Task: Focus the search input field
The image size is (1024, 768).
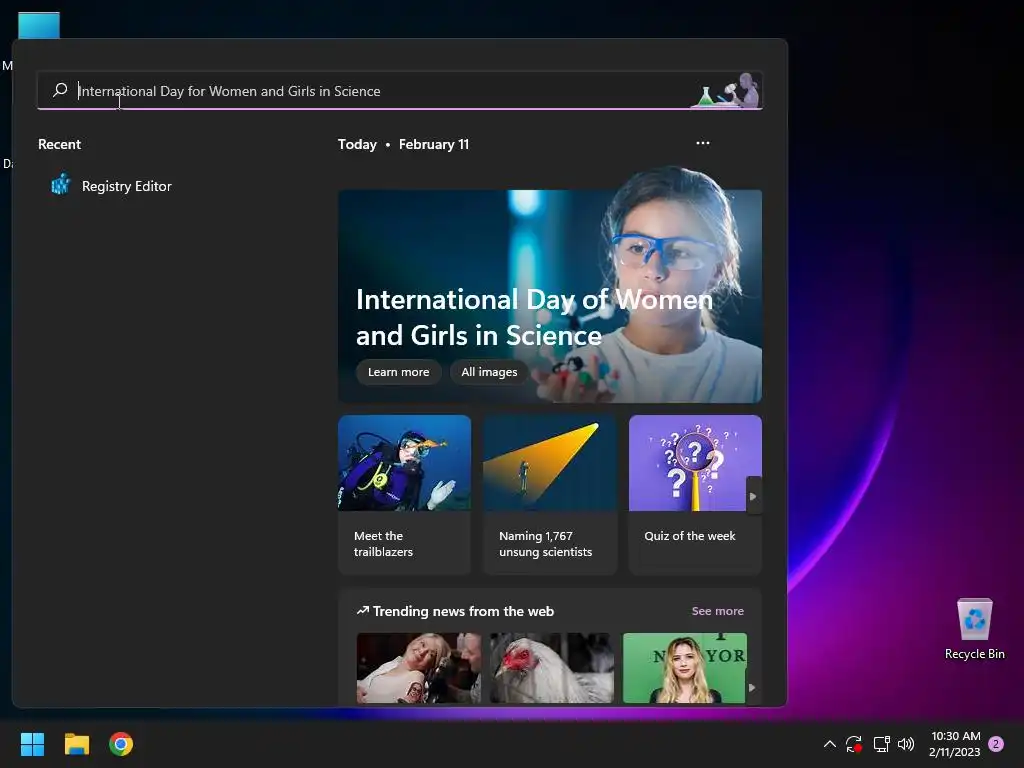Action: [x=400, y=91]
